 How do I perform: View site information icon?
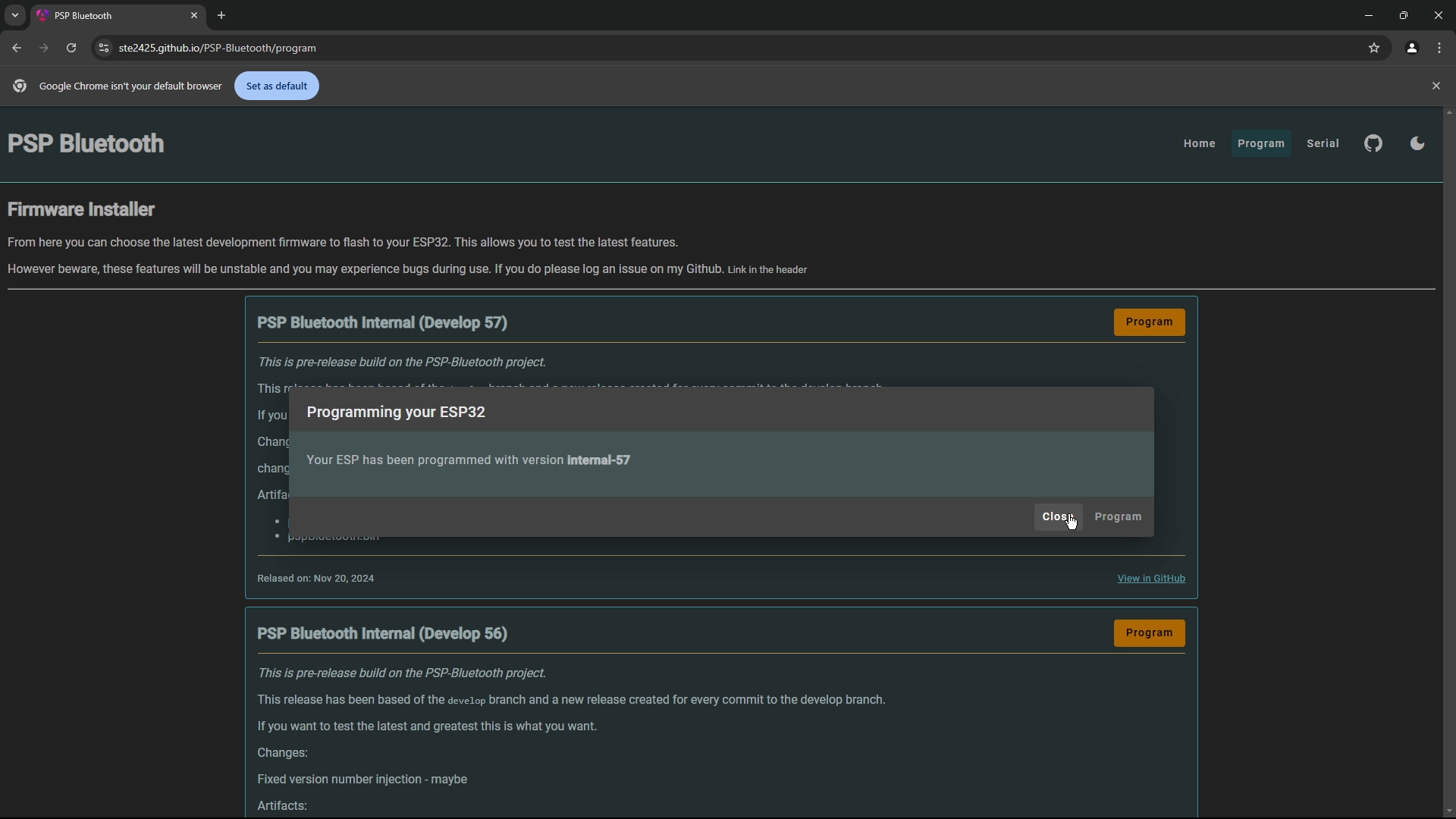click(104, 48)
